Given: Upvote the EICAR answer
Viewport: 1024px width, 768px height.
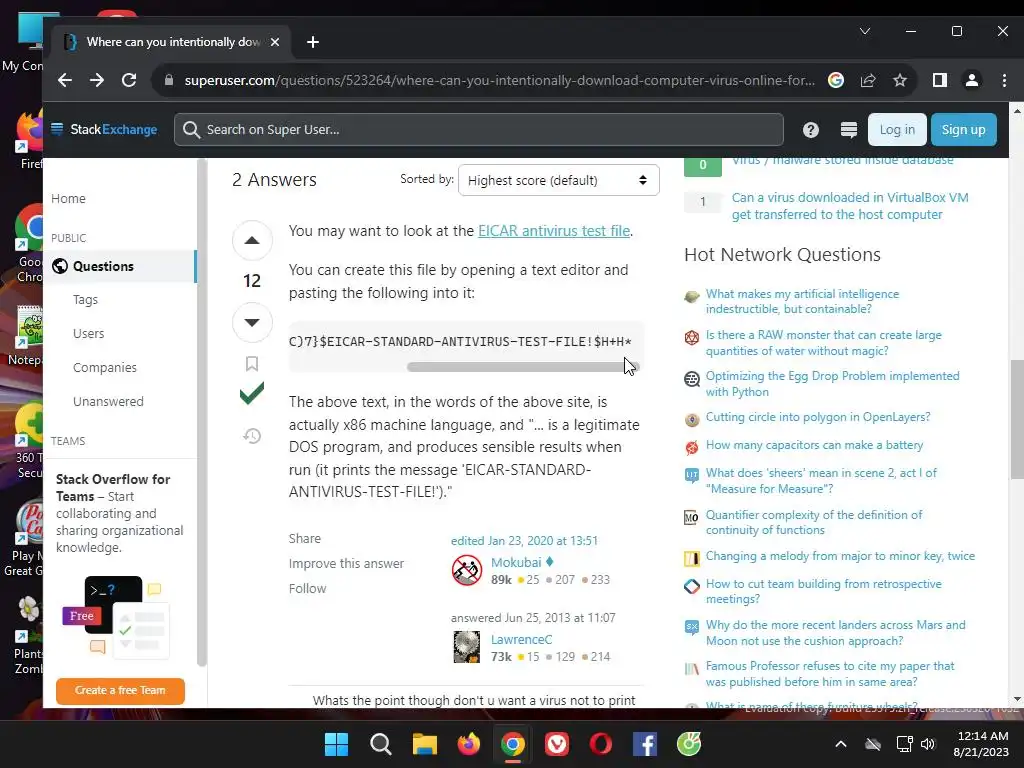Looking at the screenshot, I should pyautogui.click(x=252, y=240).
